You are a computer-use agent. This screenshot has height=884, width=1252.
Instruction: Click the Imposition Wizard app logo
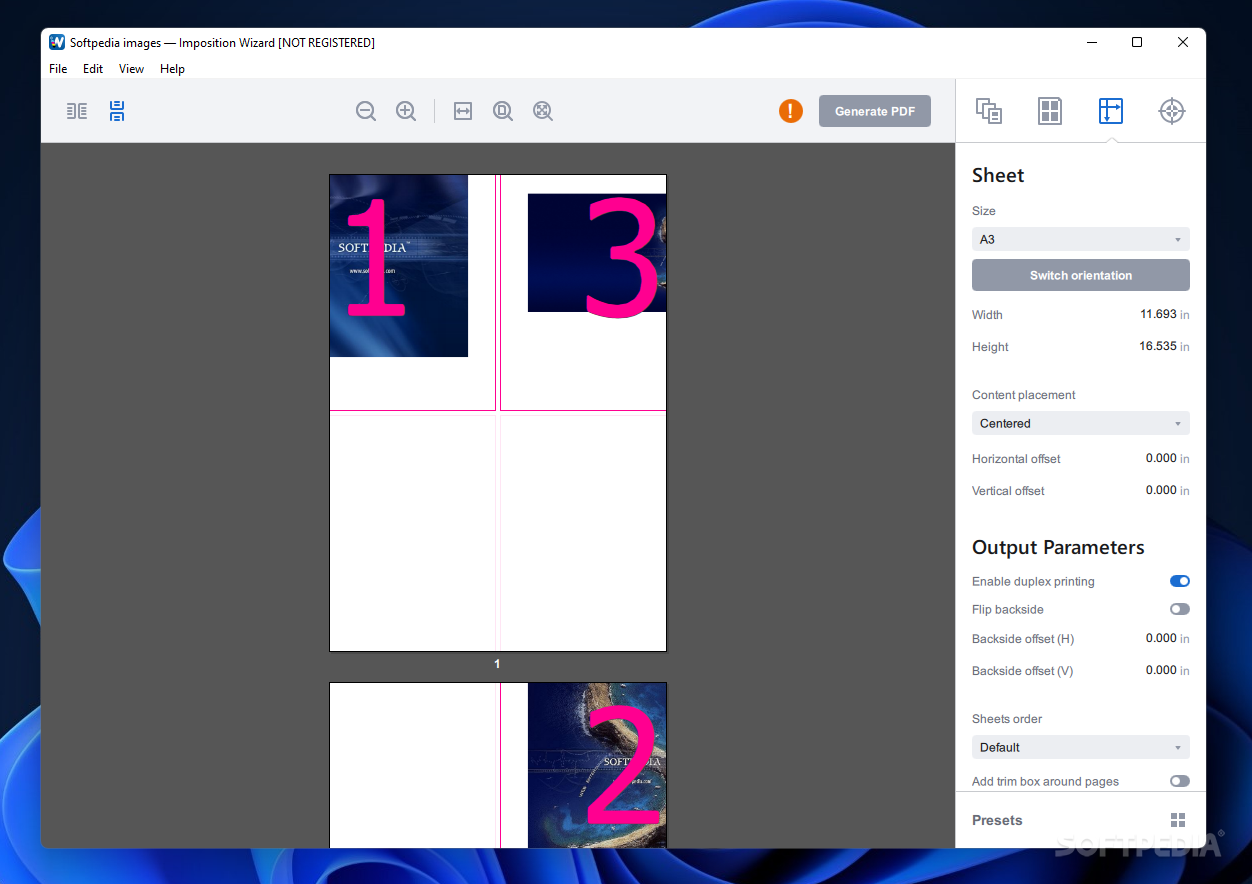[57, 42]
